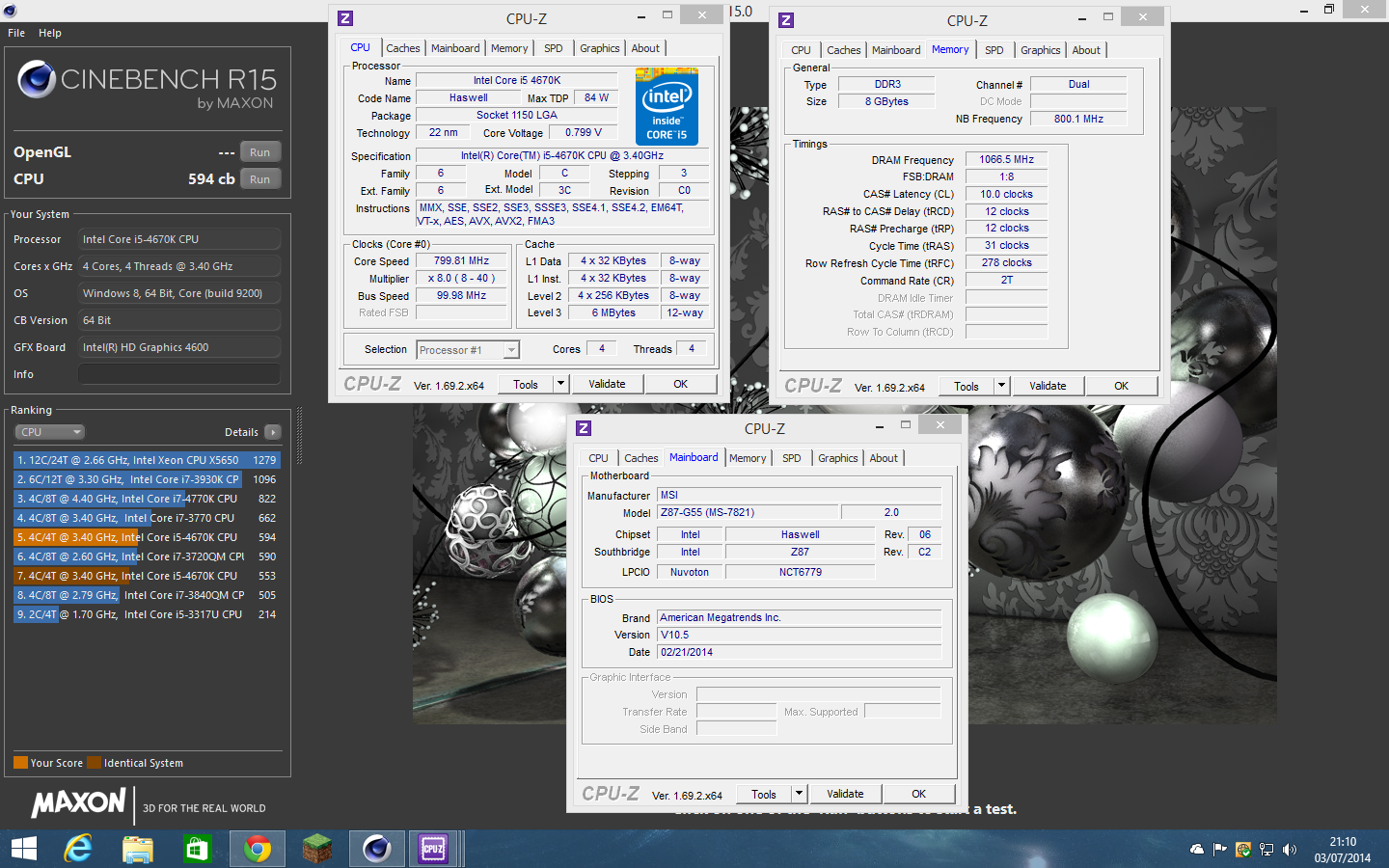Viewport: 1389px width, 868px height.
Task: Open Mainboard tab in Memory window
Action: click(x=896, y=50)
